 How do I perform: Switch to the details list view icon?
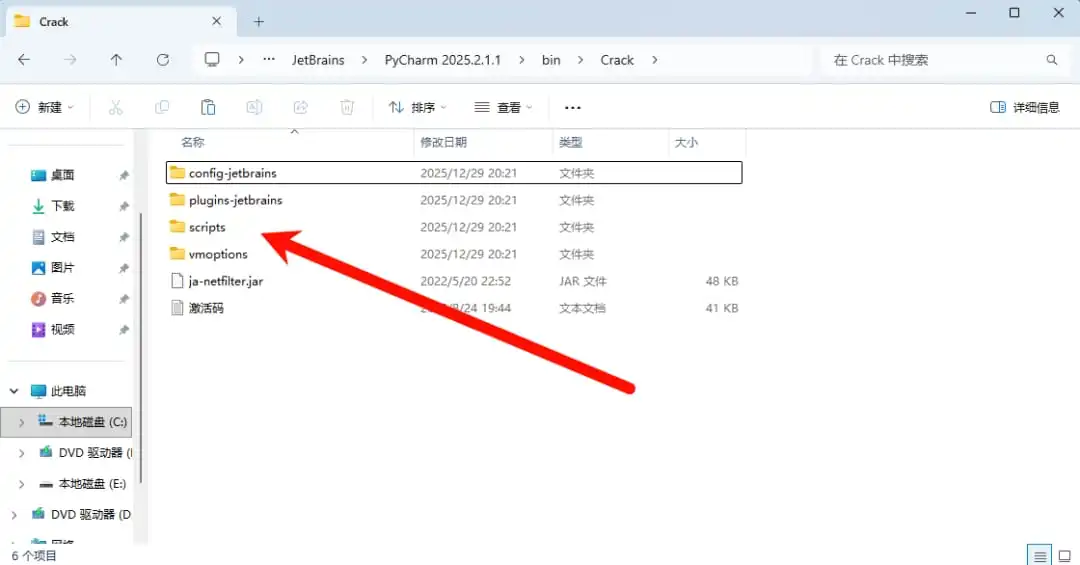pos(1039,555)
